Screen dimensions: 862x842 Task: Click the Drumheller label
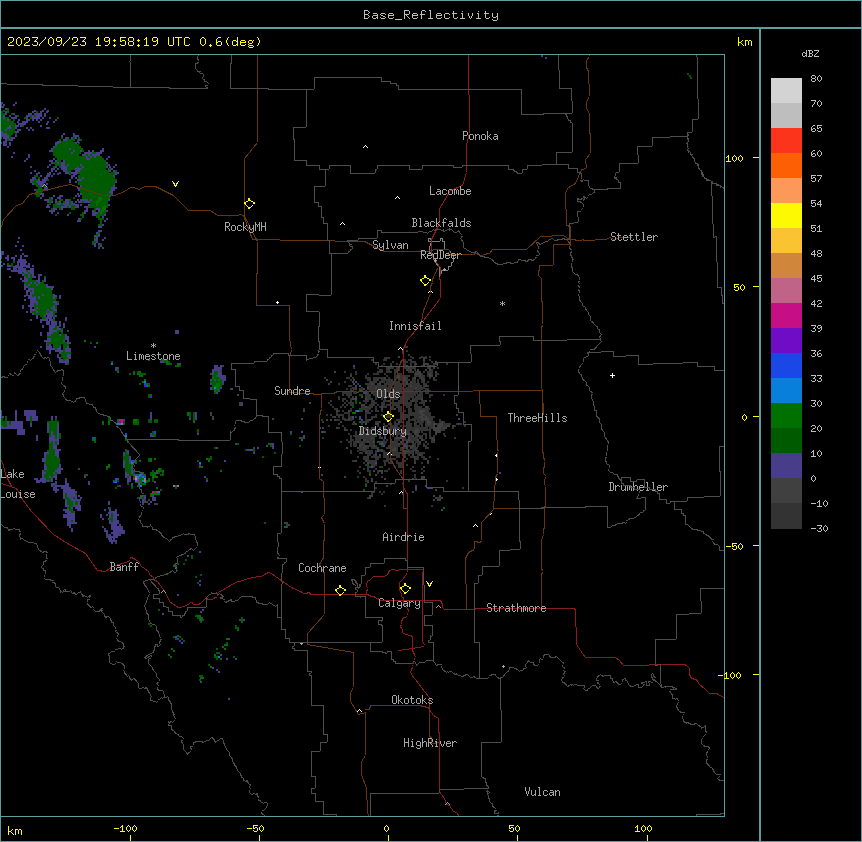click(x=638, y=487)
